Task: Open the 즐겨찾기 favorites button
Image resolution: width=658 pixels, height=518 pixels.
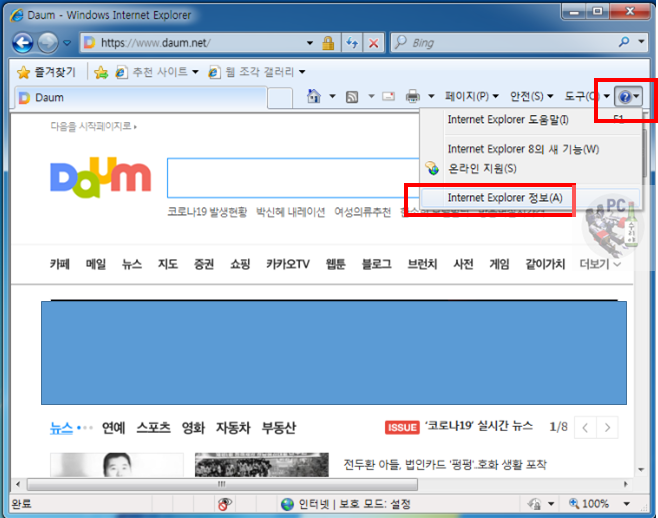Action: point(46,72)
